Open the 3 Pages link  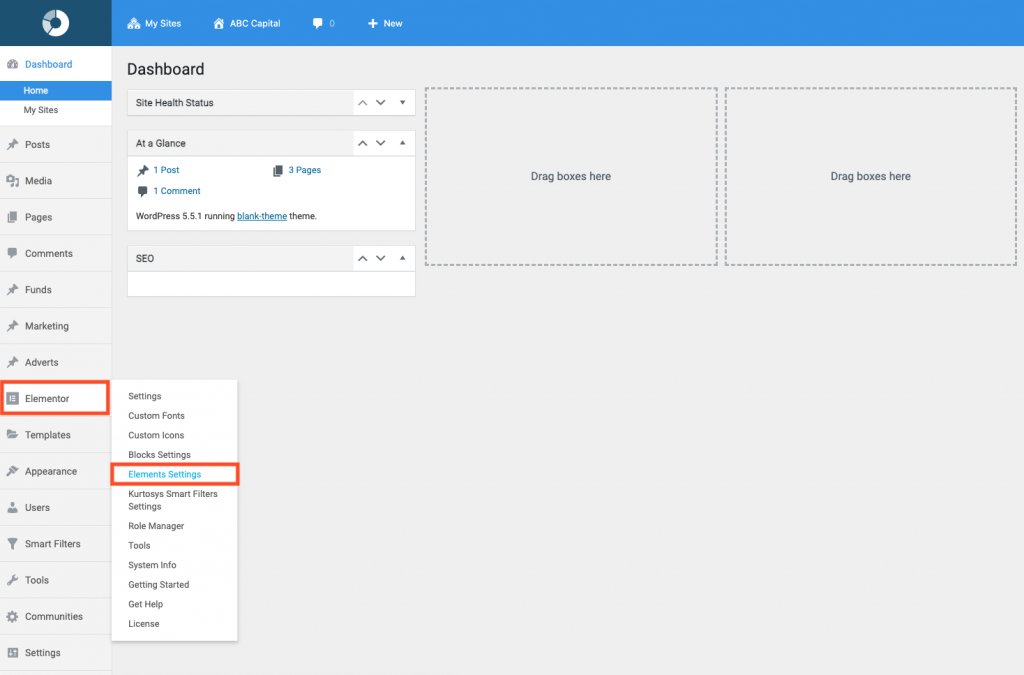coord(305,170)
